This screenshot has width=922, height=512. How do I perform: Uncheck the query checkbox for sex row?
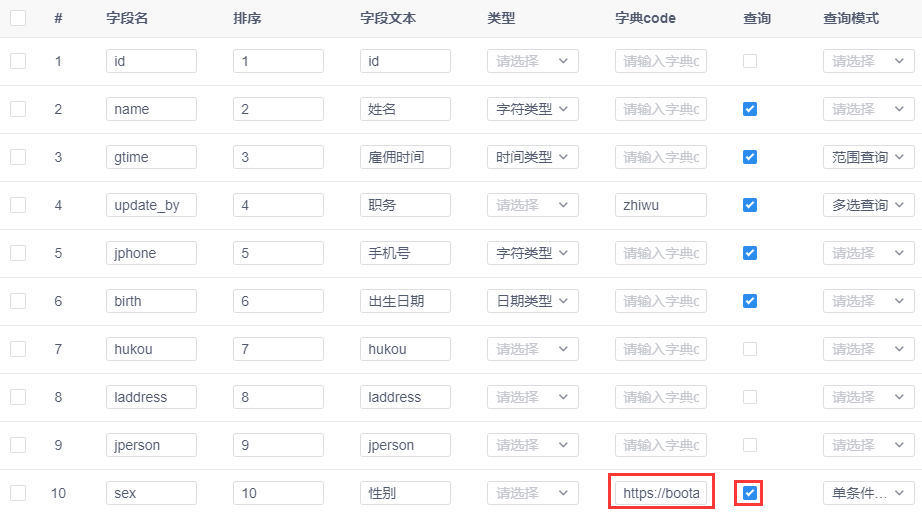click(750, 493)
